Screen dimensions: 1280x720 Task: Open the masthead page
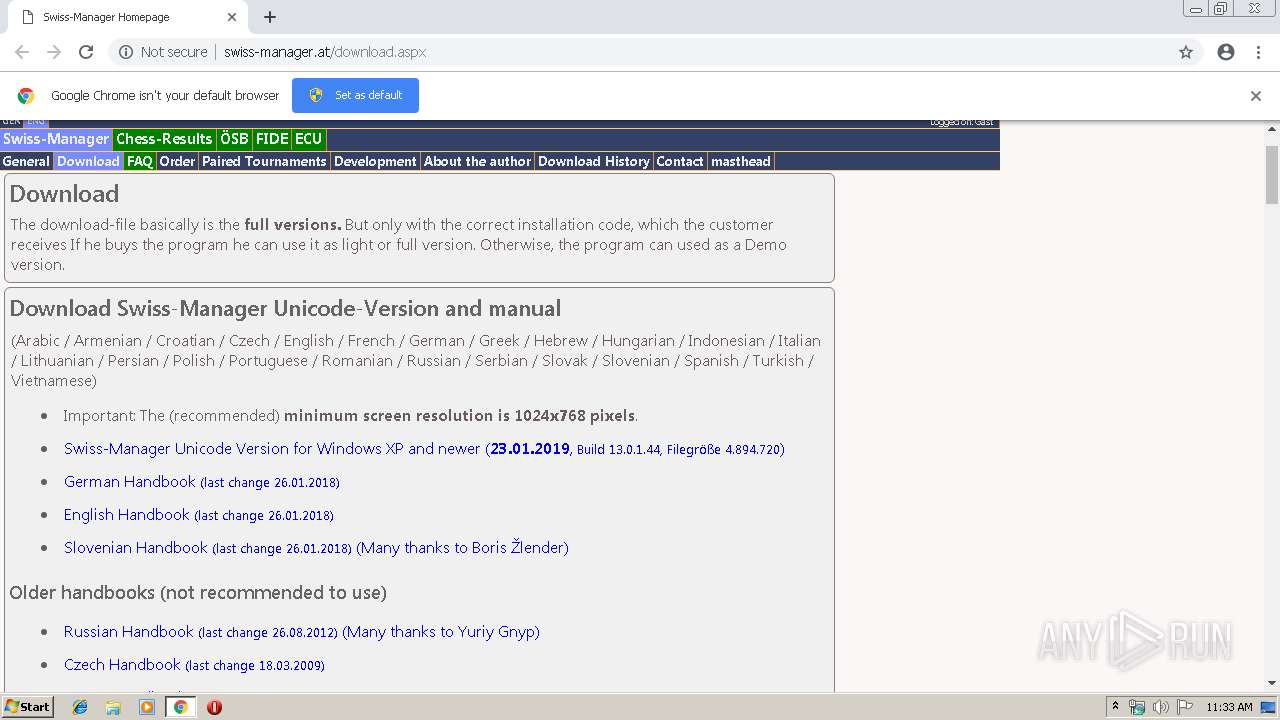coord(741,161)
